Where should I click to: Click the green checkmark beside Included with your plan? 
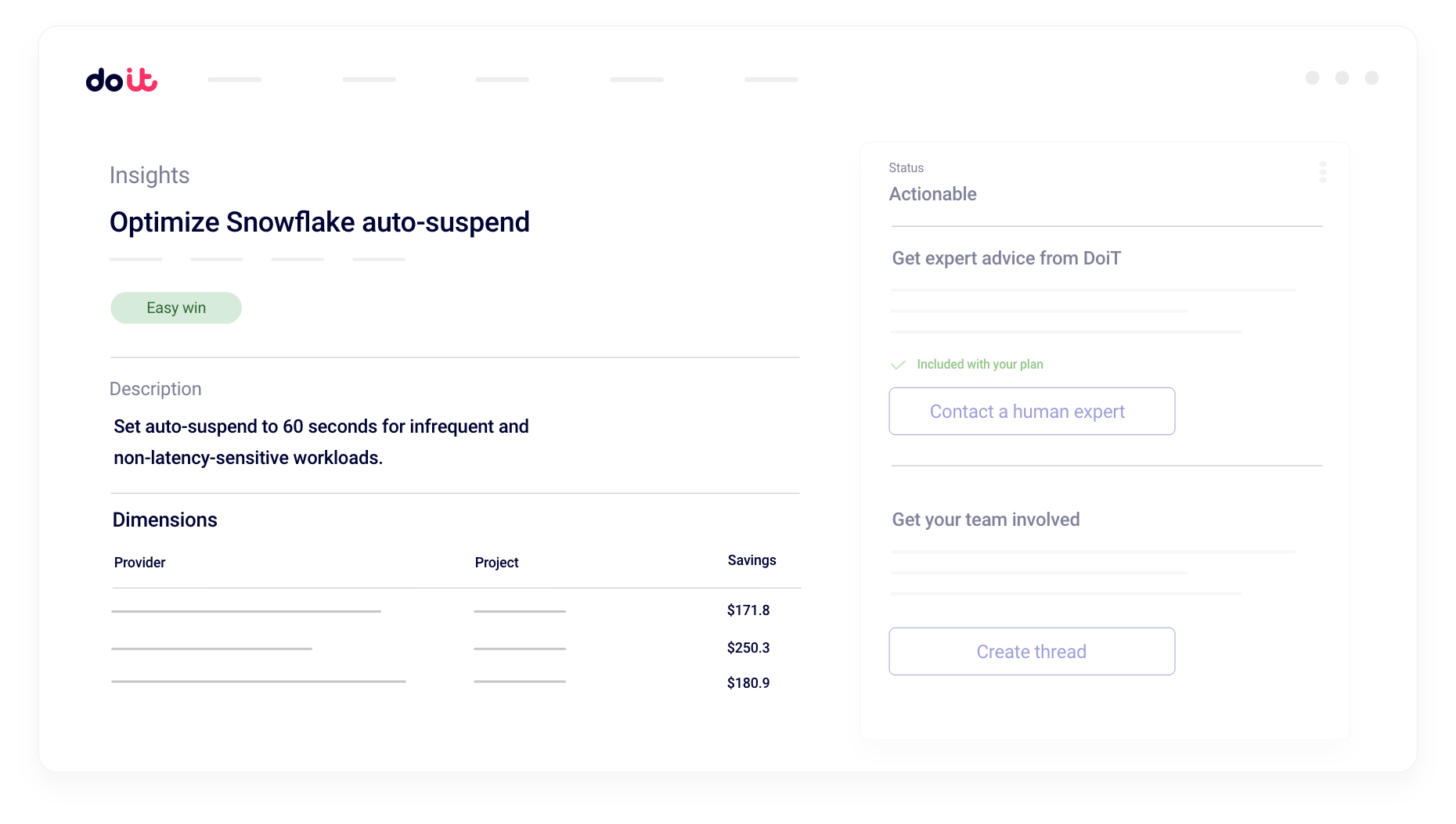point(898,365)
